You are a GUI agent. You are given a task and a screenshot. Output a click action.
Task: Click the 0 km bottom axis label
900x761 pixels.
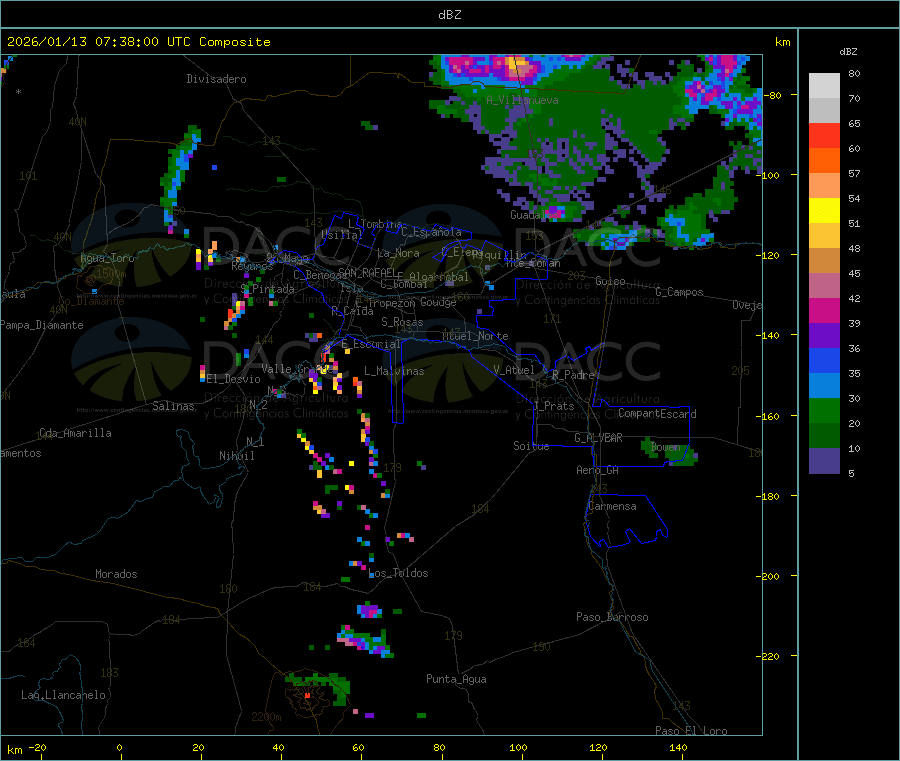click(119, 747)
